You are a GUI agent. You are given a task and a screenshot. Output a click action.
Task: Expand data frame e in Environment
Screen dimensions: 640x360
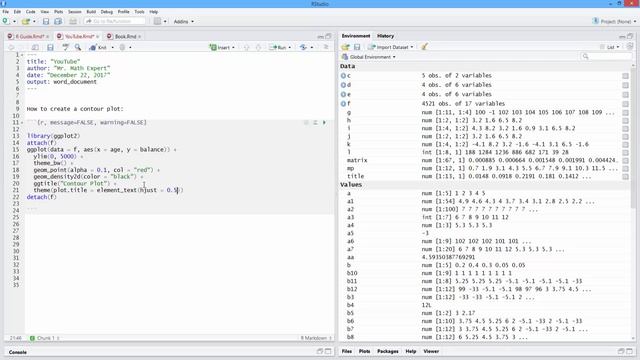(343, 94)
